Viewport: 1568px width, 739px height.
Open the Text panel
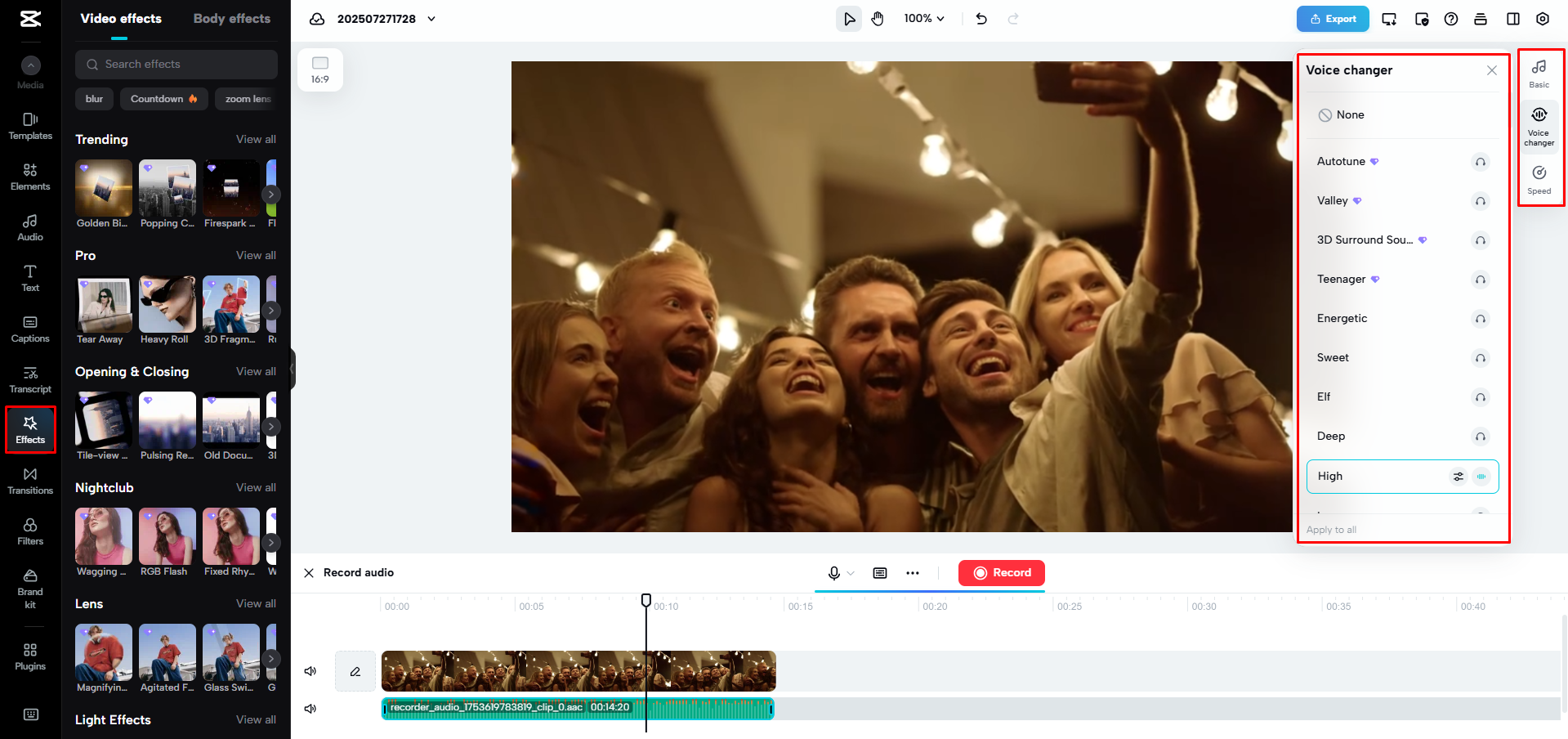30,278
